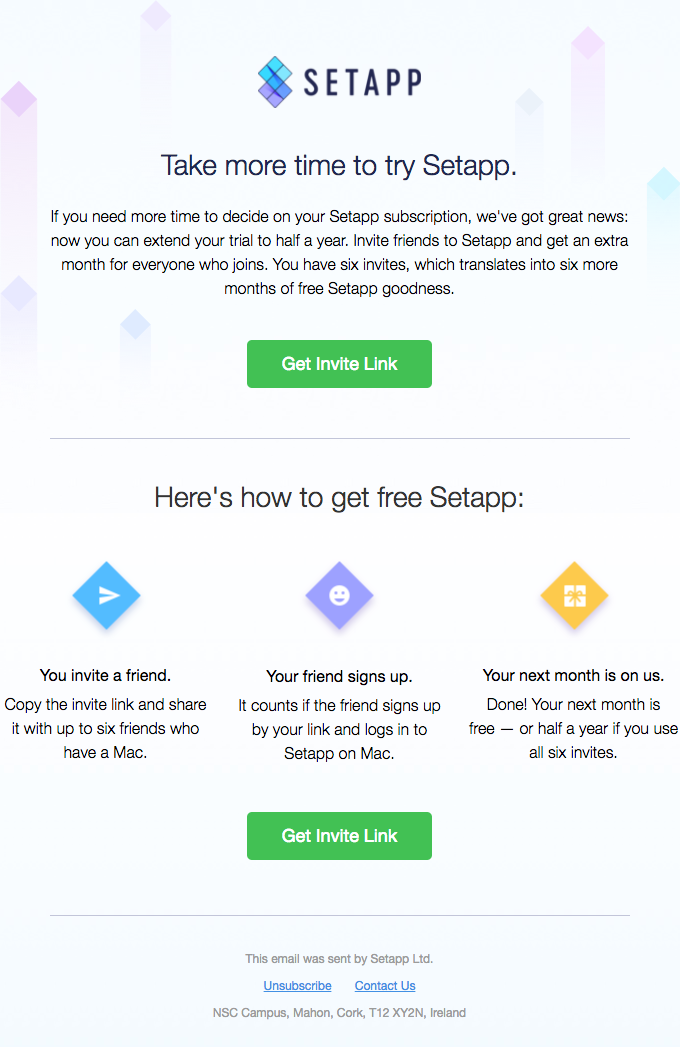The height and width of the screenshot is (1047, 680).
Task: Click the 'It counts if the friend' description
Action: click(339, 729)
